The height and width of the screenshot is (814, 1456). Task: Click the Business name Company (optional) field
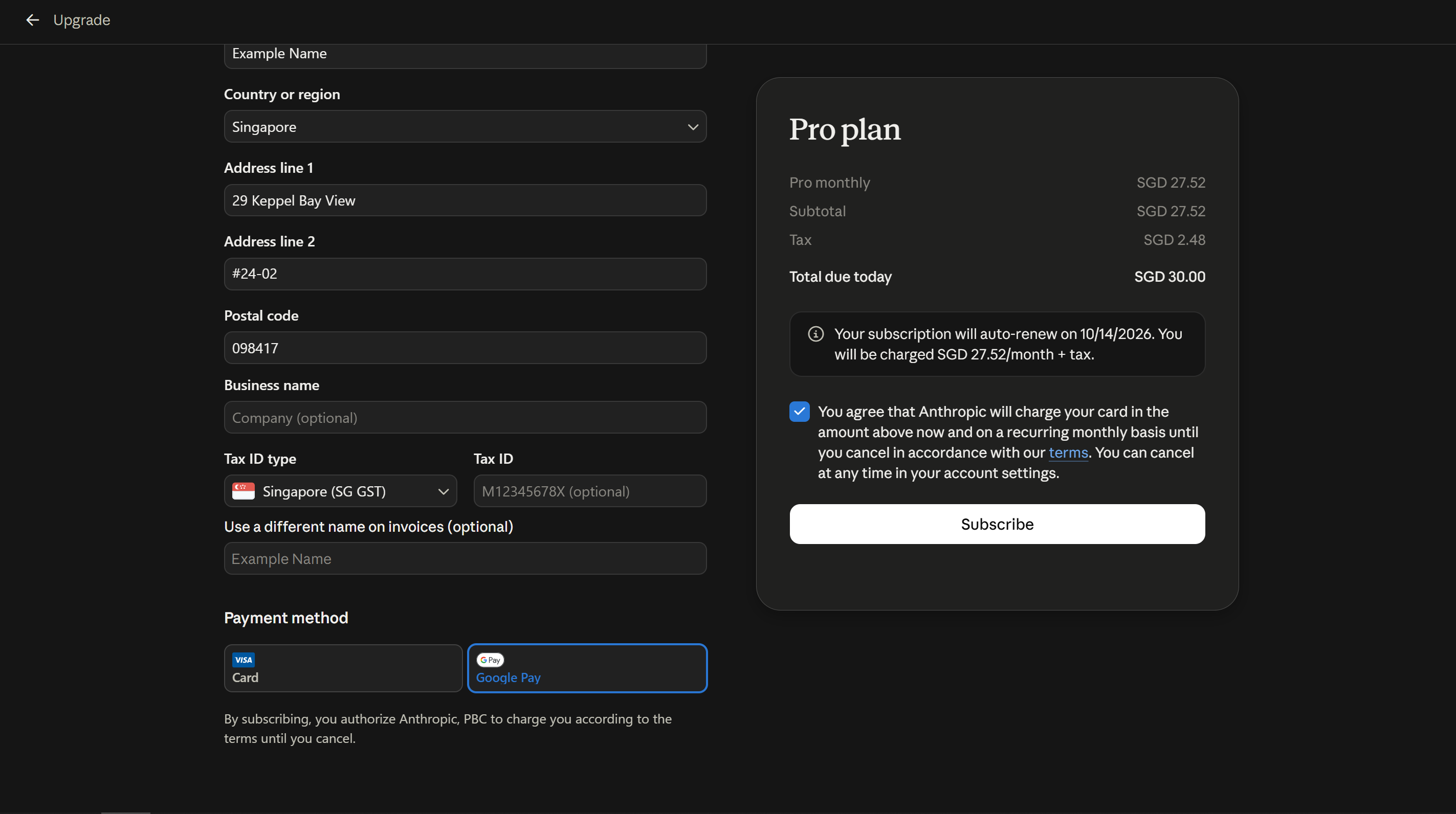(465, 417)
